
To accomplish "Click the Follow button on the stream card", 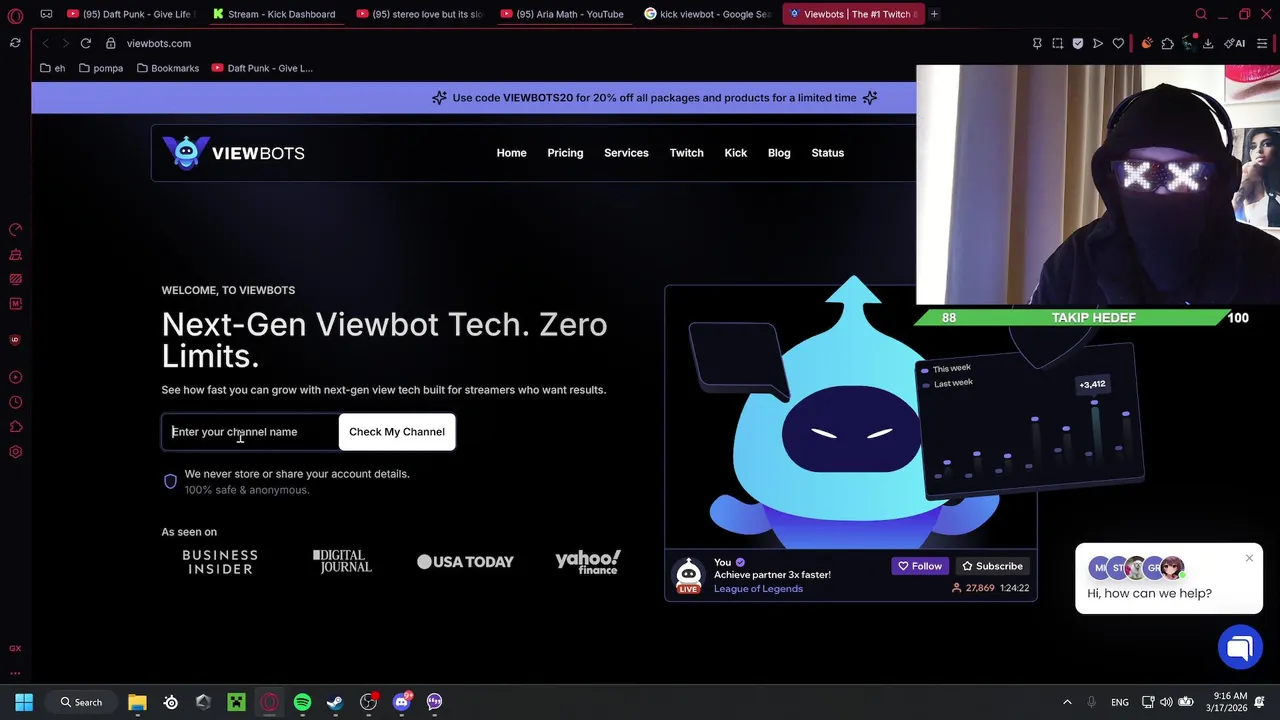I will click(920, 566).
